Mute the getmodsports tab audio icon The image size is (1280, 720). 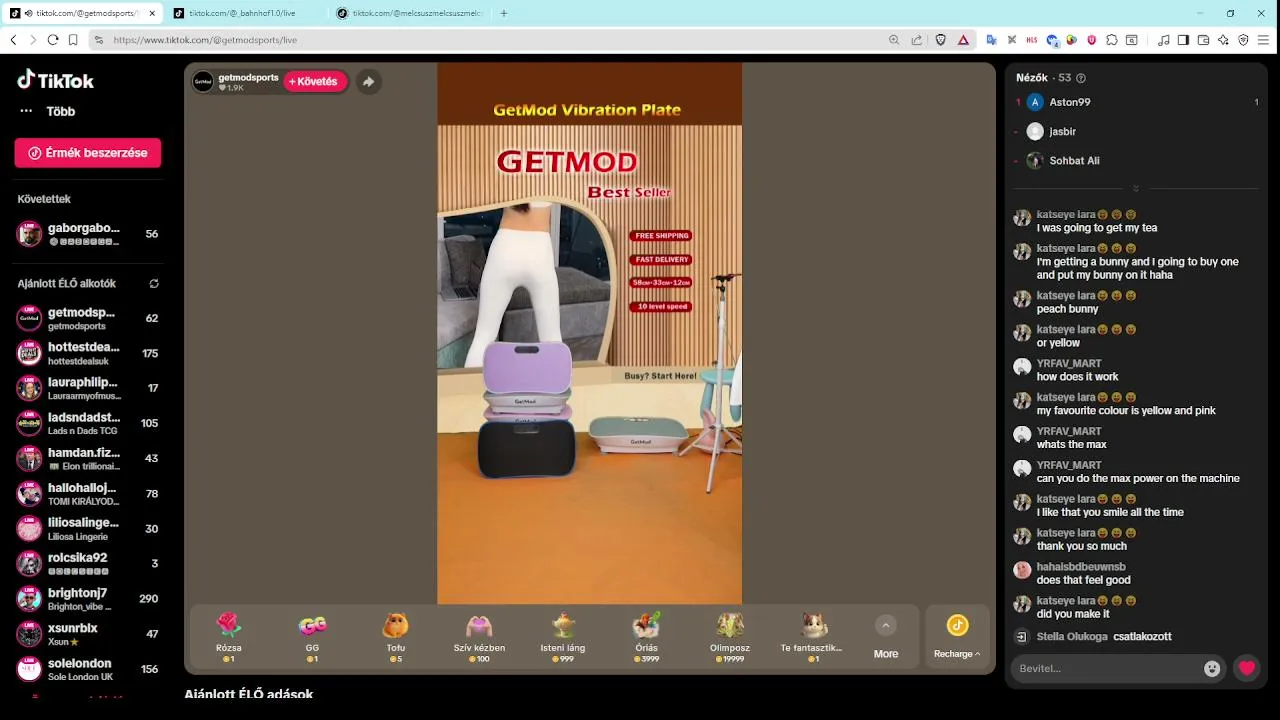[28, 13]
